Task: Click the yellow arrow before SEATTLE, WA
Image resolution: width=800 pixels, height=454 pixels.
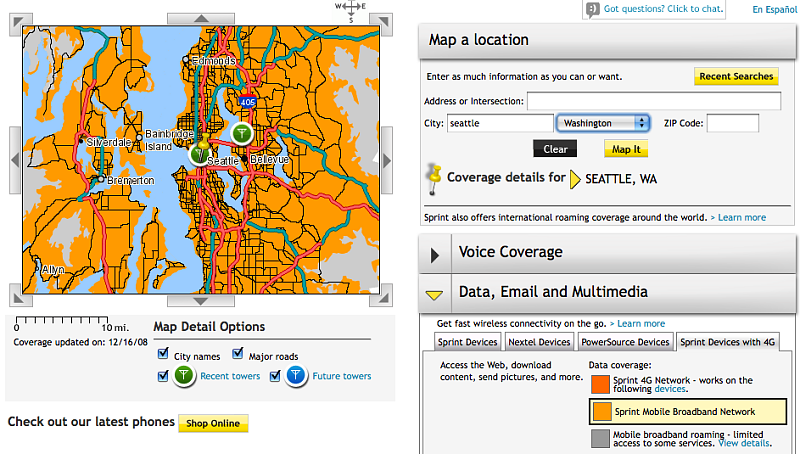Action: 575,179
